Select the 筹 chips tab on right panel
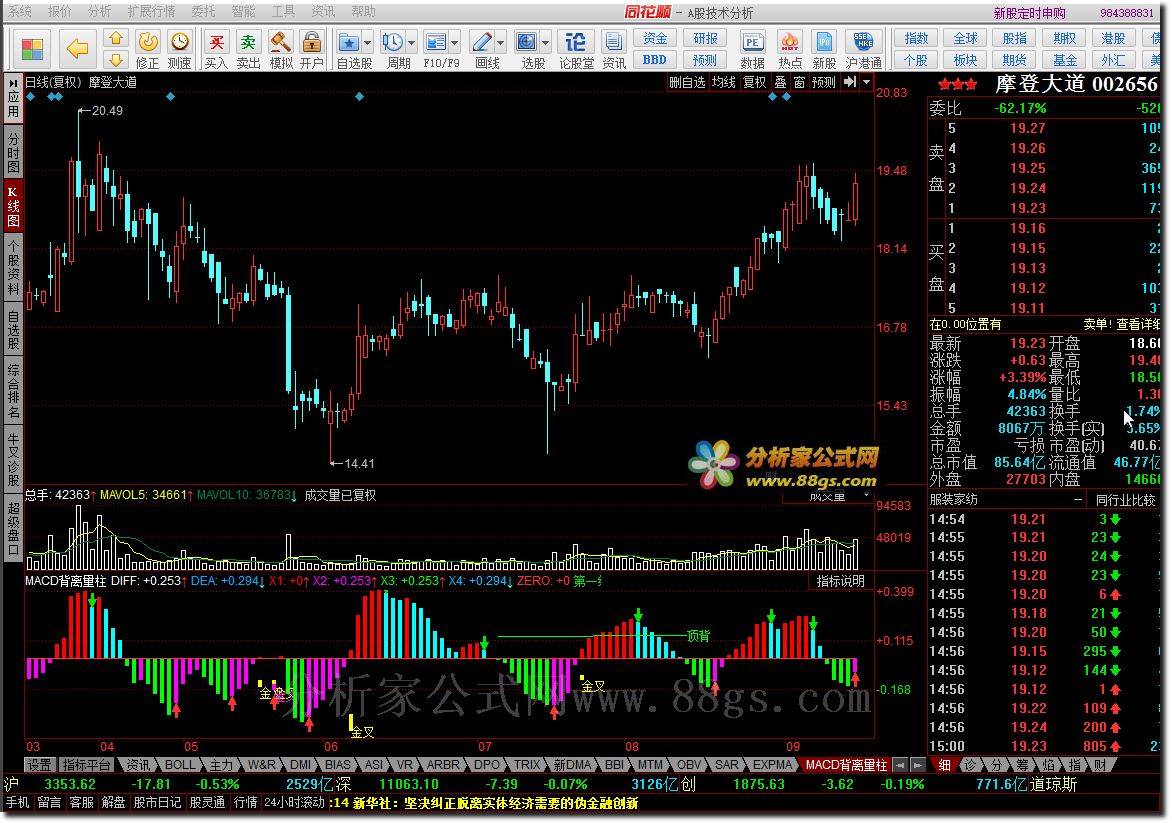The image size is (1172, 823). coord(1022,765)
